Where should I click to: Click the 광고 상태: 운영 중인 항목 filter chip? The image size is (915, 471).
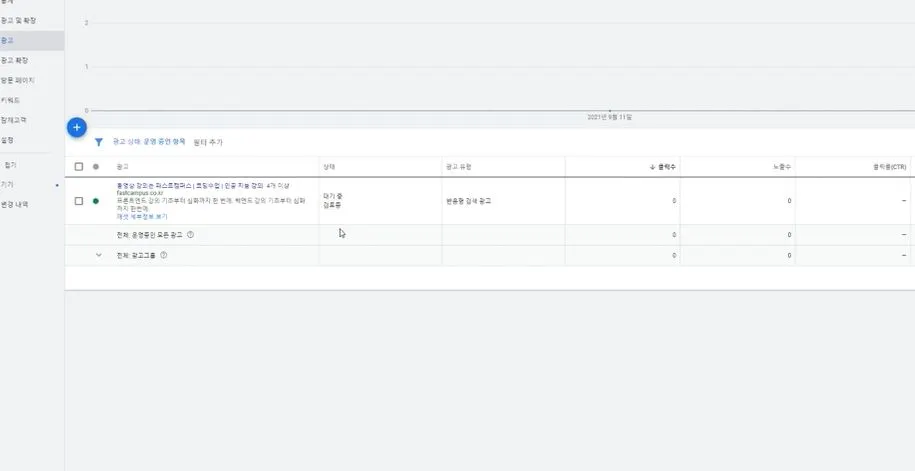149,142
